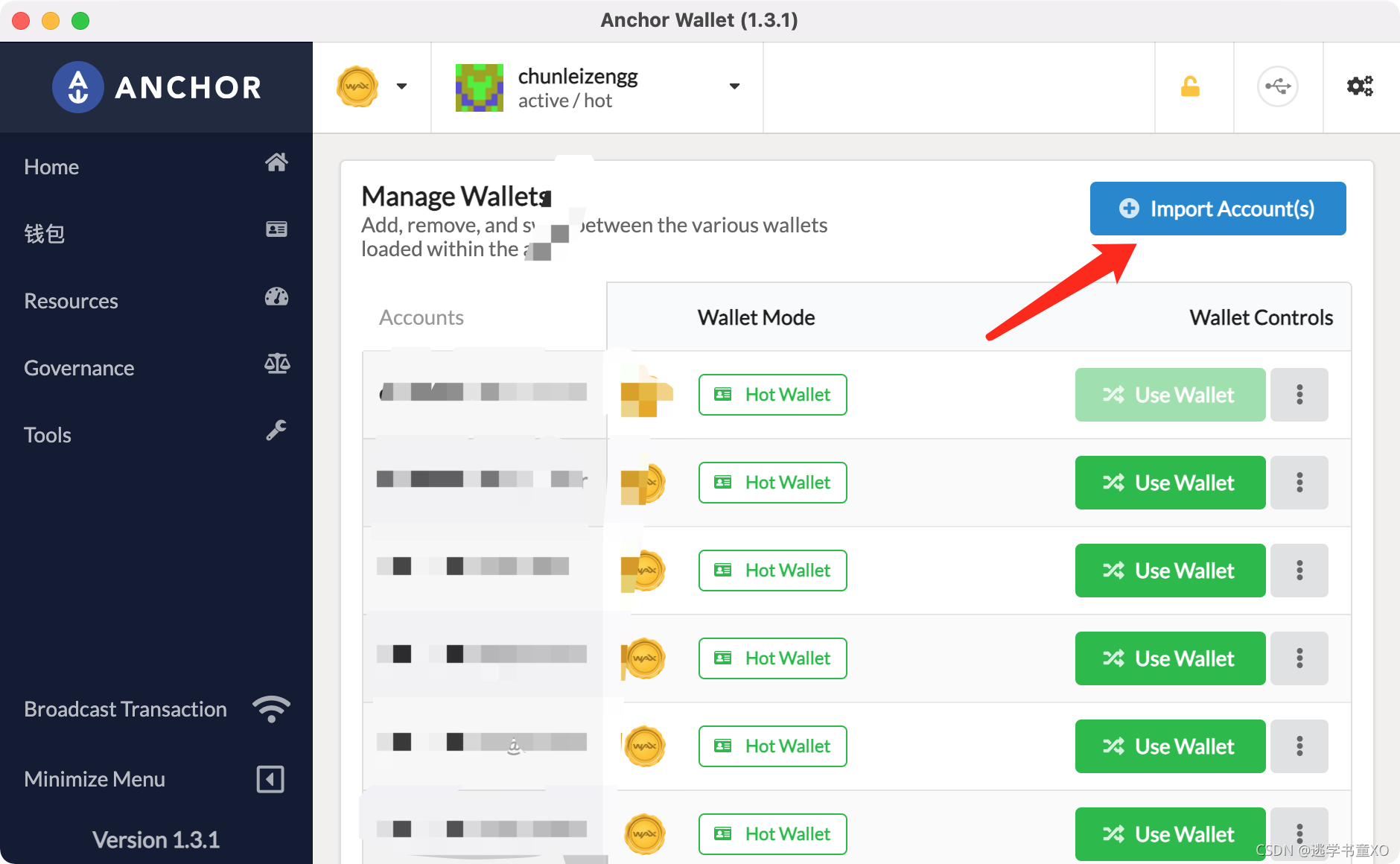Screen dimensions: 1400x864
Task: Click the Anchor logo in the sidebar
Action: pos(157,87)
